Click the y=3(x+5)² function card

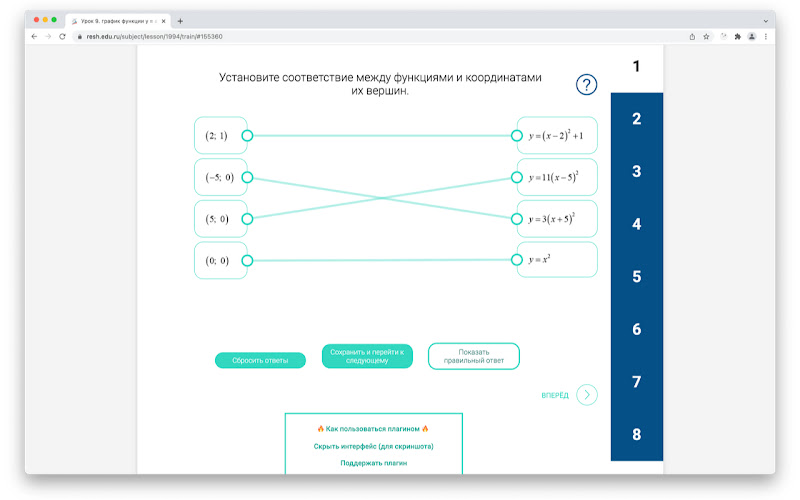(x=557, y=219)
